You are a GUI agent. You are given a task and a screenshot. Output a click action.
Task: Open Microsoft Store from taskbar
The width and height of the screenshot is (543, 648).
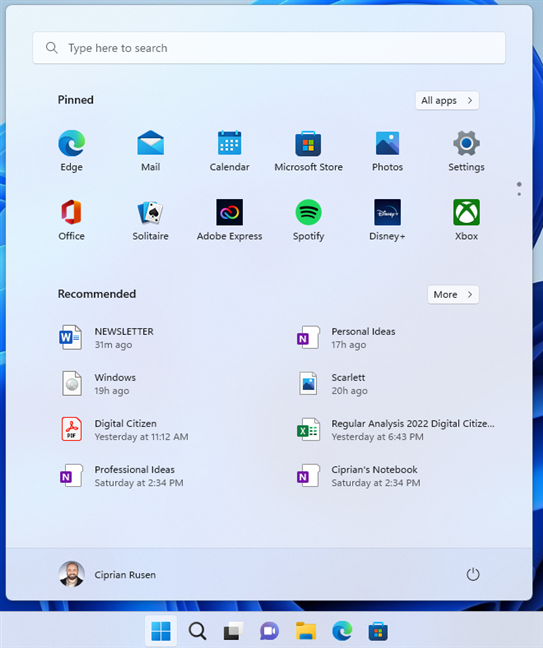(378, 631)
